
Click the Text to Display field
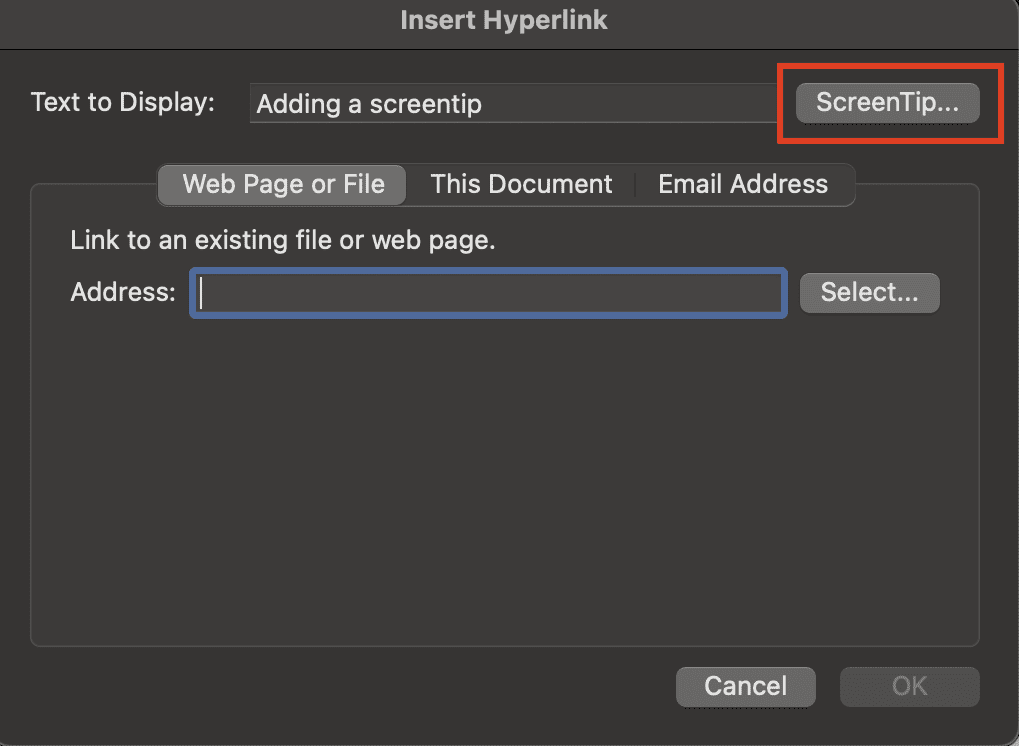513,103
